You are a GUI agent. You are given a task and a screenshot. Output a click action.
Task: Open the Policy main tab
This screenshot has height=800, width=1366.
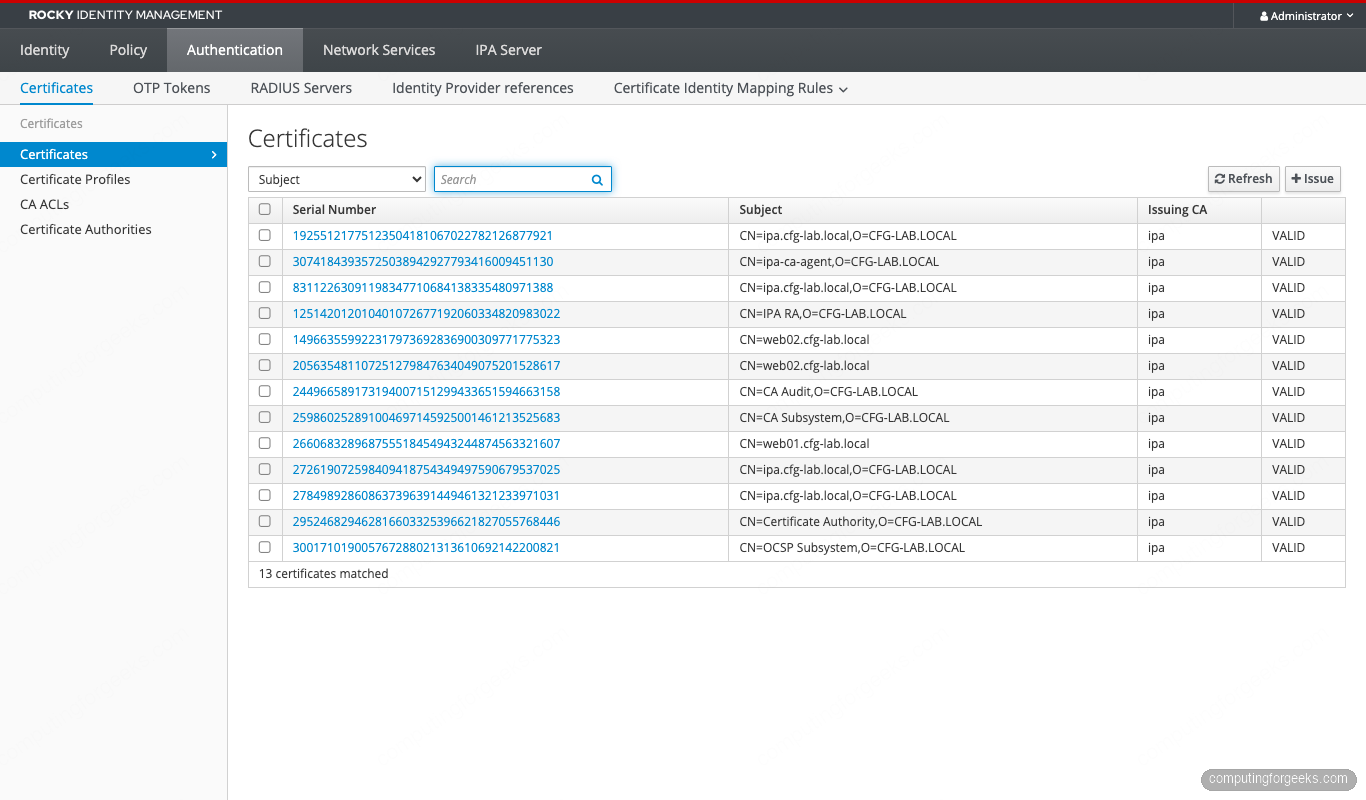128,50
